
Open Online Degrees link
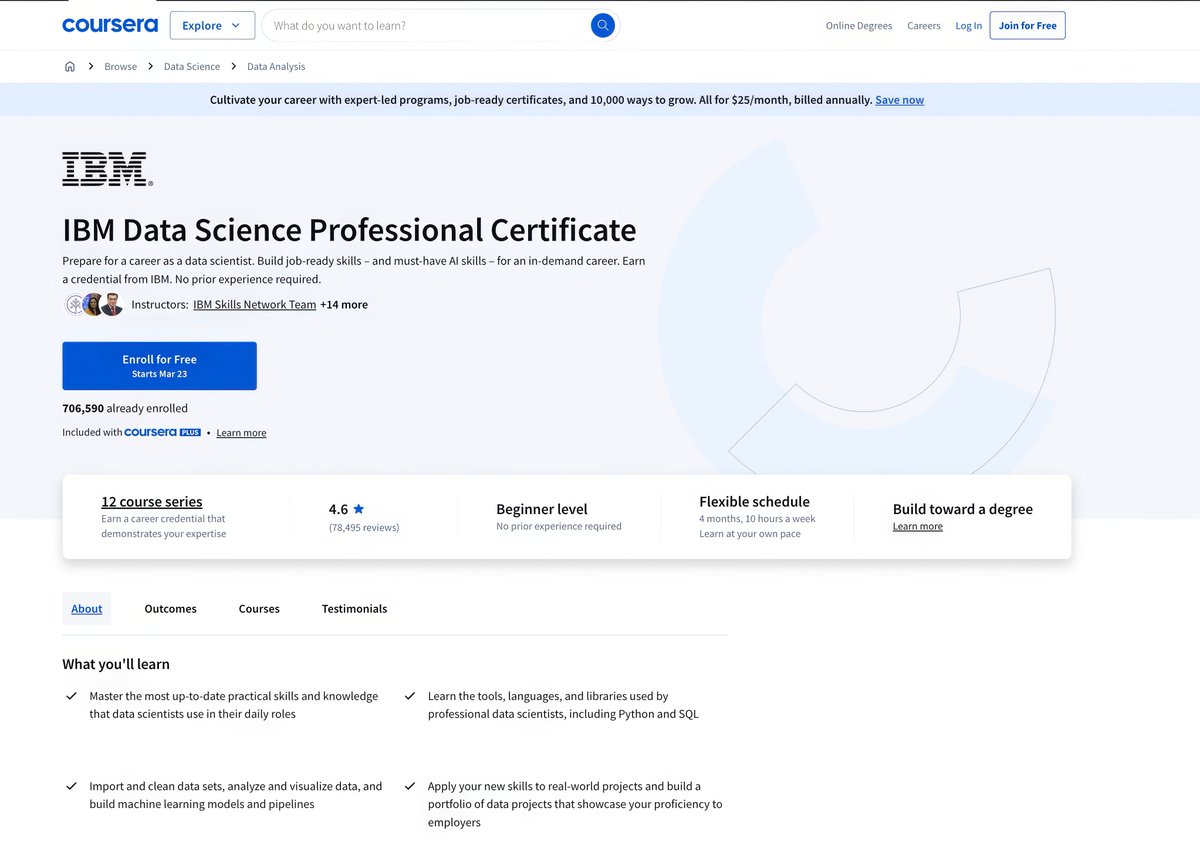(x=859, y=26)
